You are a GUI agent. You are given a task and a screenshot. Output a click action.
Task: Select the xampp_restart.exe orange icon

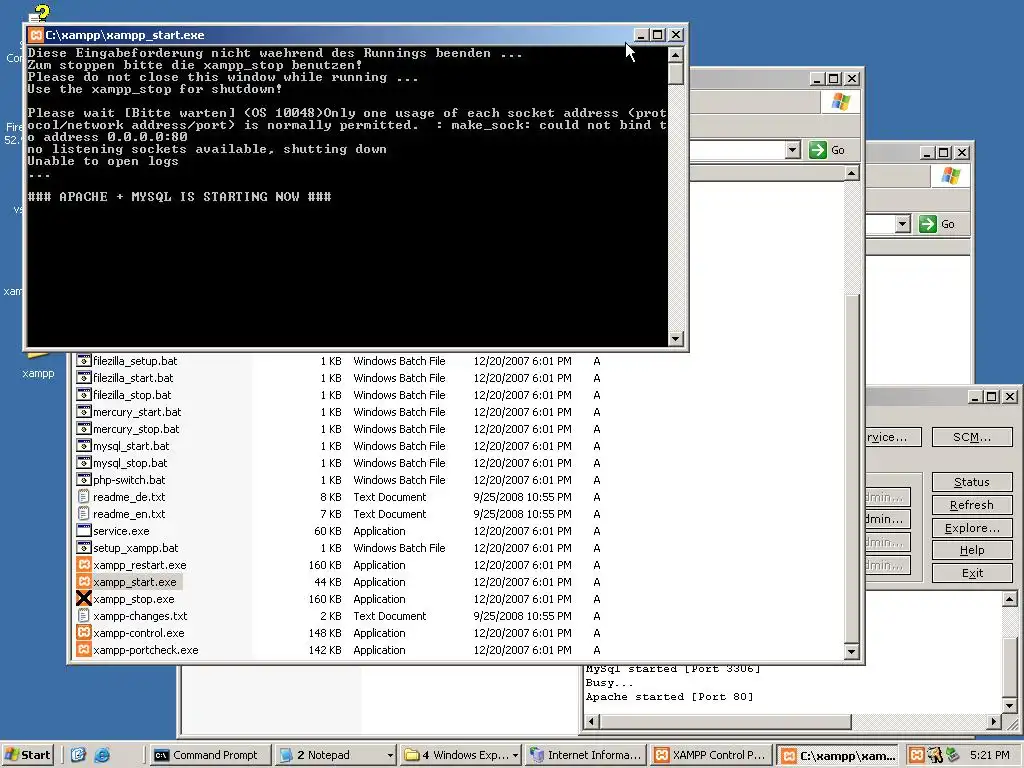point(84,564)
